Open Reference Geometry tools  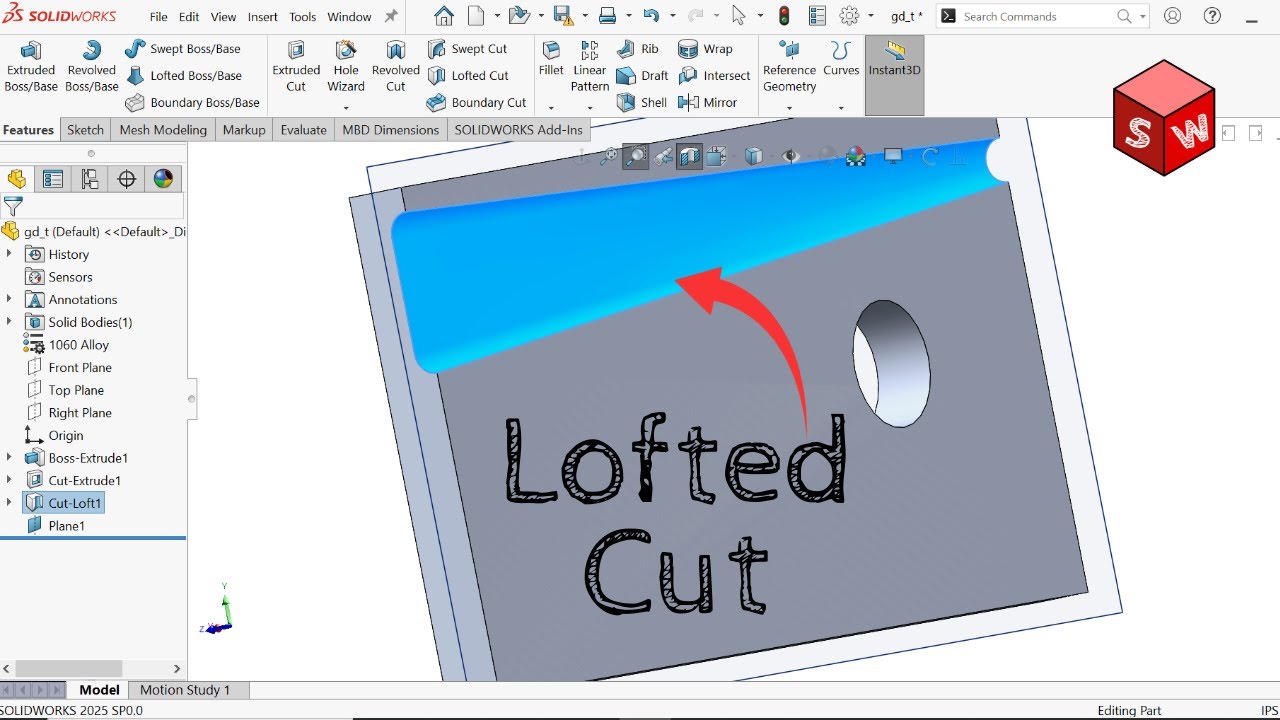(x=789, y=66)
